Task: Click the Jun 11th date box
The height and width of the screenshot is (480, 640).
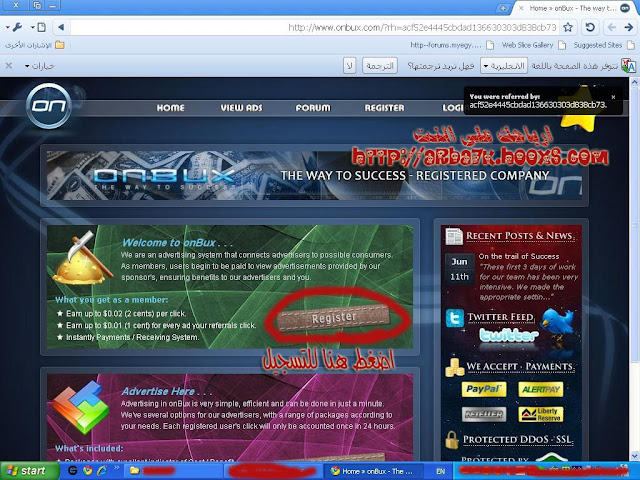Action: coord(459,269)
